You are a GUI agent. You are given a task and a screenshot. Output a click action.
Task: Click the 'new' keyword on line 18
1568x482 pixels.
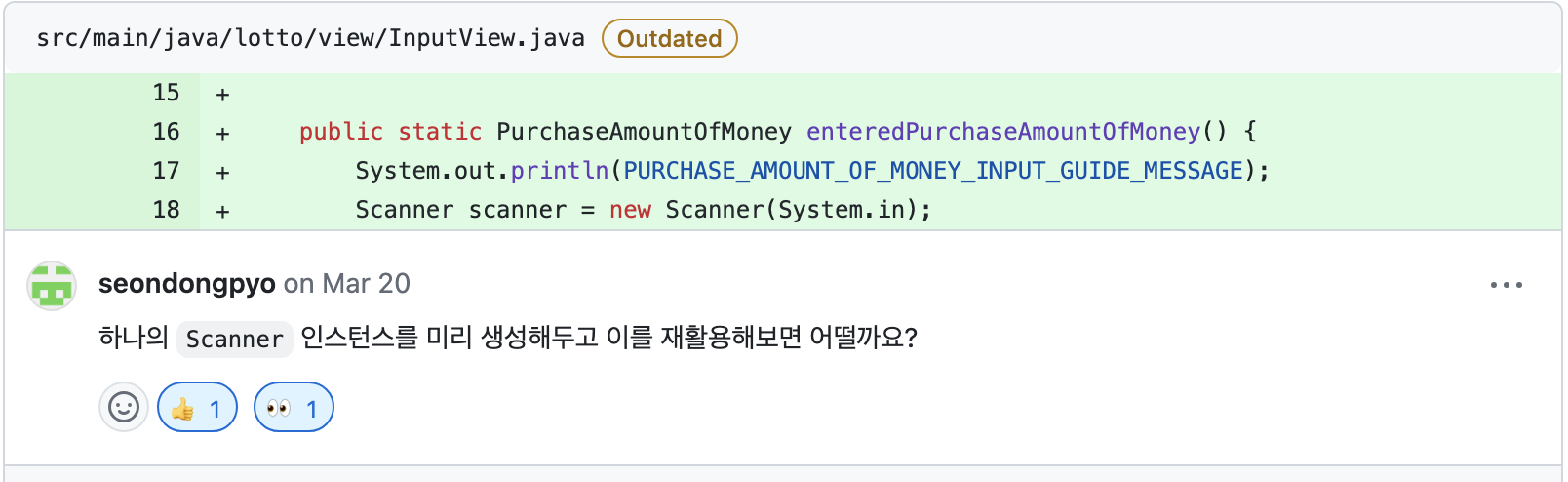630,210
